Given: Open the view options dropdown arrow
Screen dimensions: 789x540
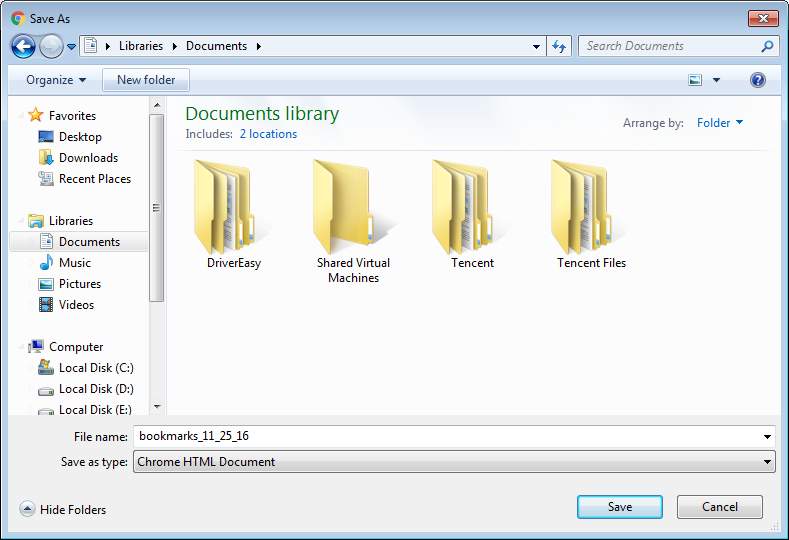Looking at the screenshot, I should (x=716, y=80).
